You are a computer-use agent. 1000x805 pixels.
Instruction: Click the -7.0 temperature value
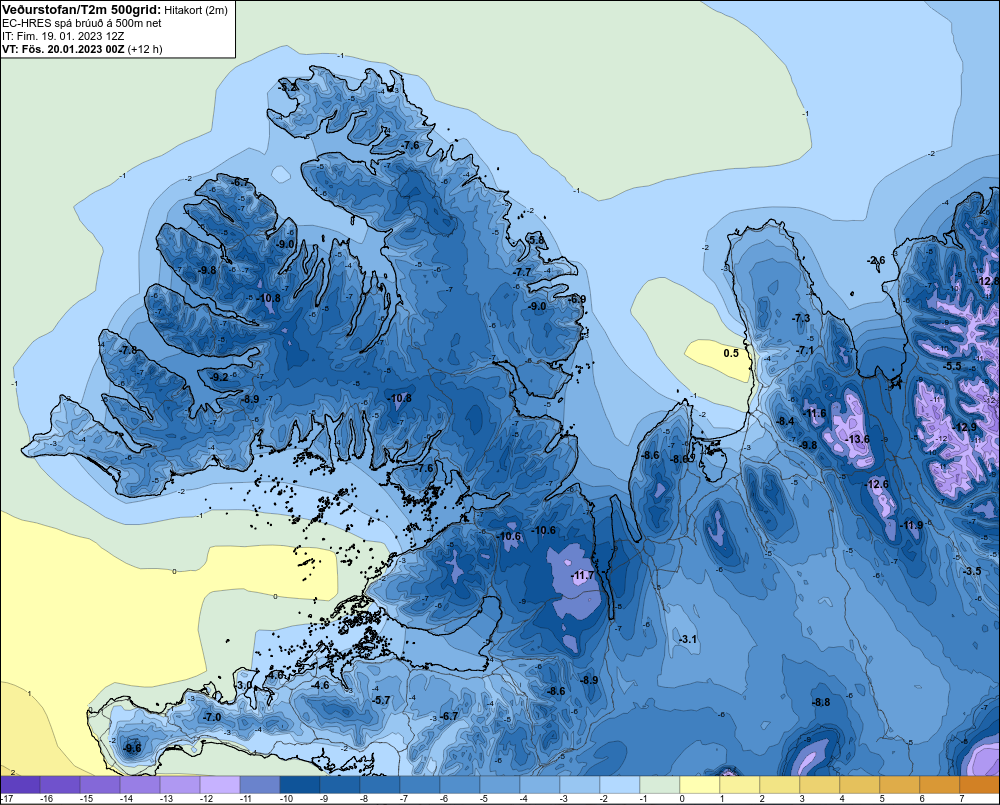click(x=212, y=717)
